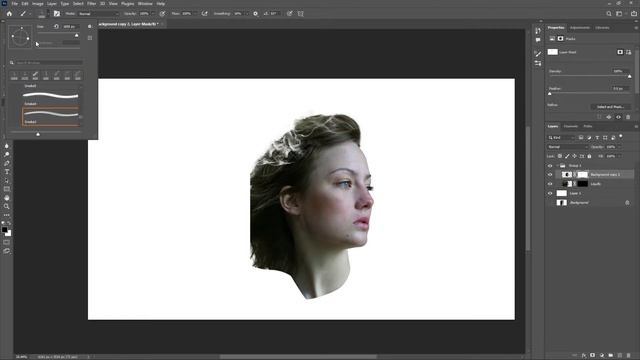Open the Edit Toolbar three-dots icon
Viewport: 640px width, 360px height.
pyautogui.click(x=7, y=215)
